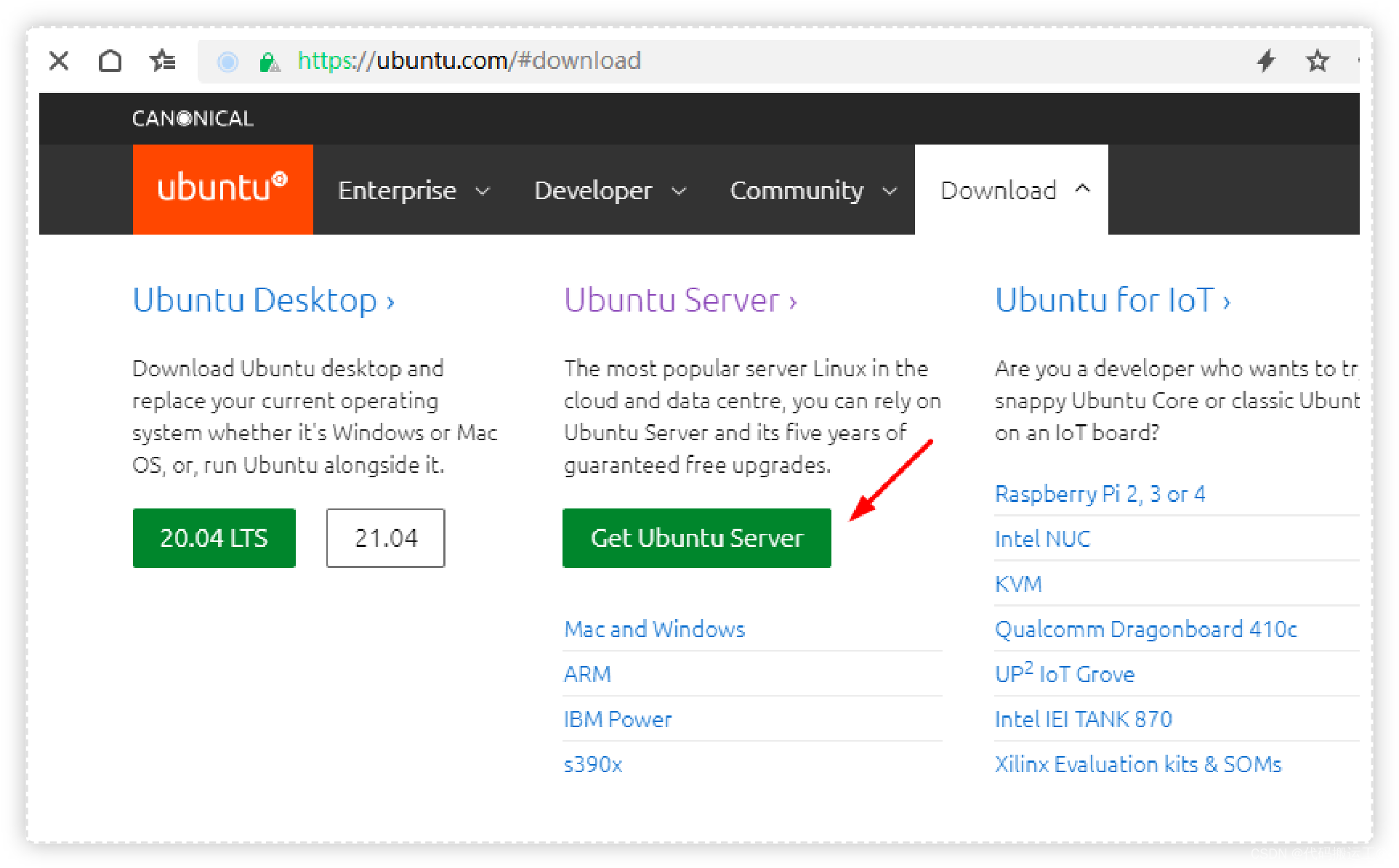Download the 20.04 LTS desktop version
This screenshot has height=868, width=1399.
point(214,538)
